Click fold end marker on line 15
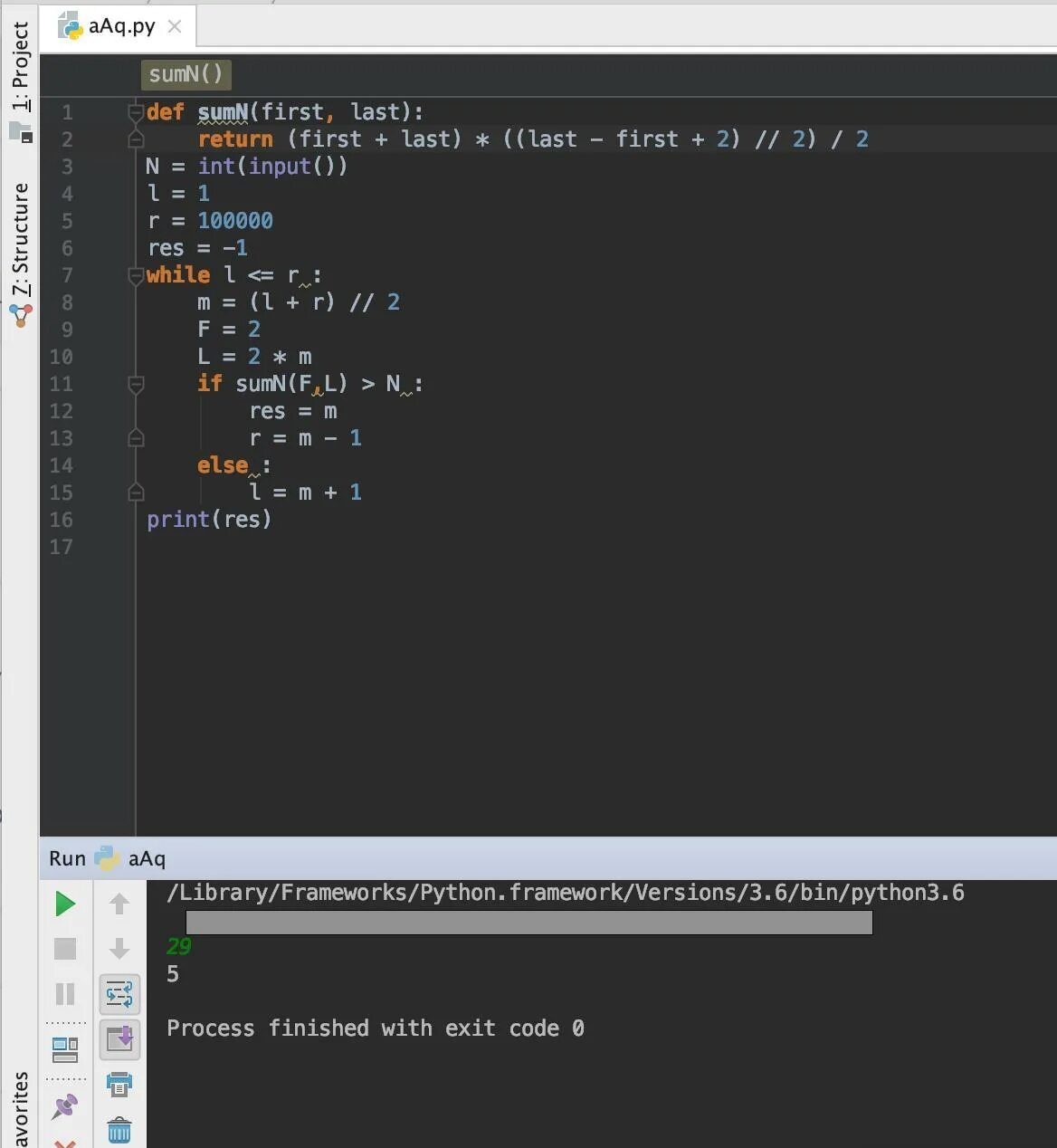Viewport: 1057px width, 1148px height. pos(136,493)
